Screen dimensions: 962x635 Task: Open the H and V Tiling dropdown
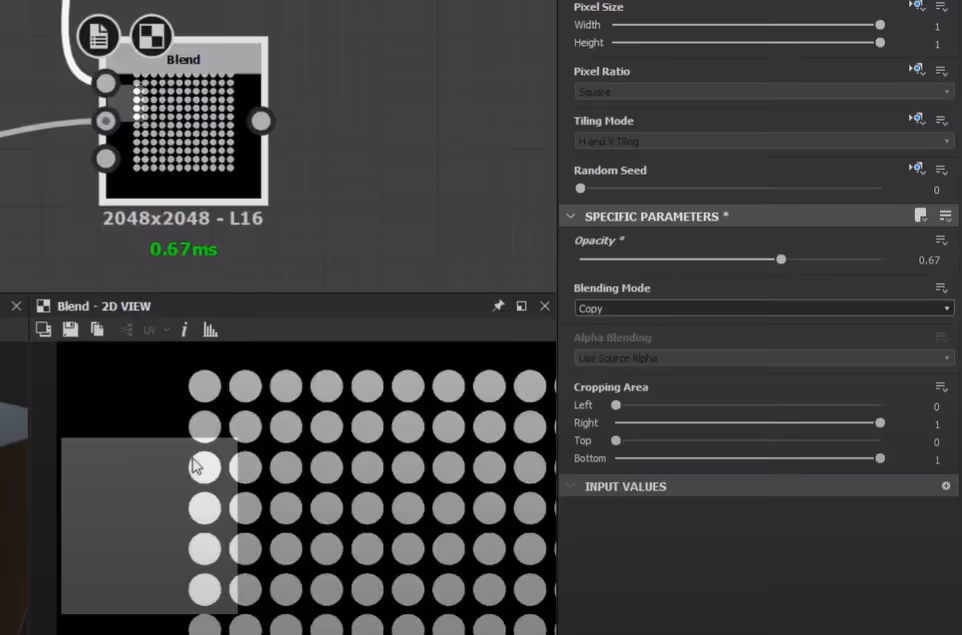[x=764, y=142]
